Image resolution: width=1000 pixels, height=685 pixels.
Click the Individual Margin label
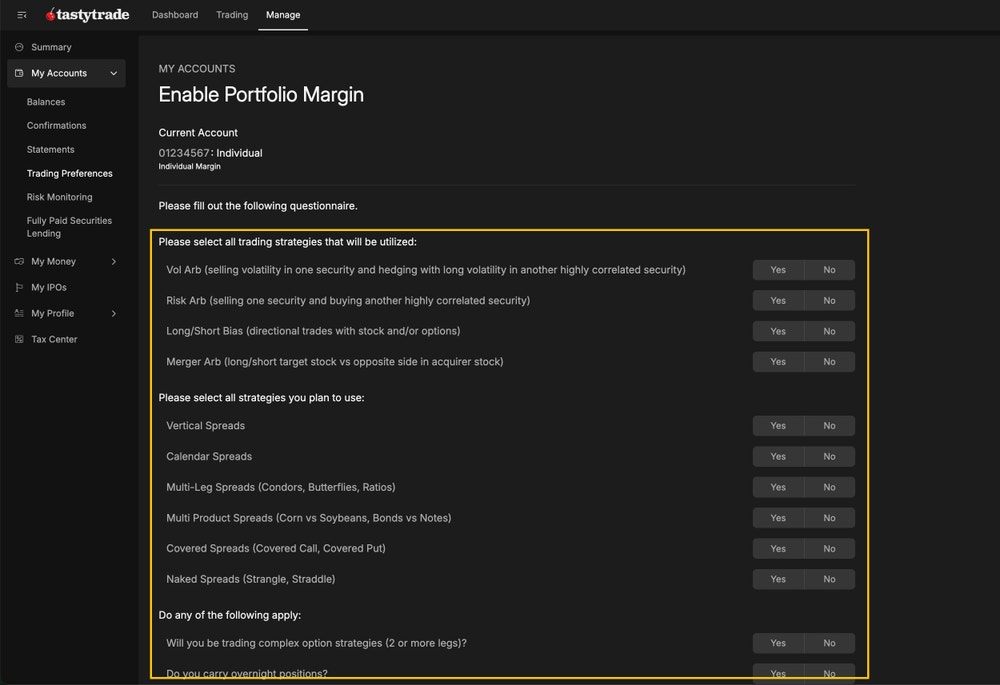189,166
